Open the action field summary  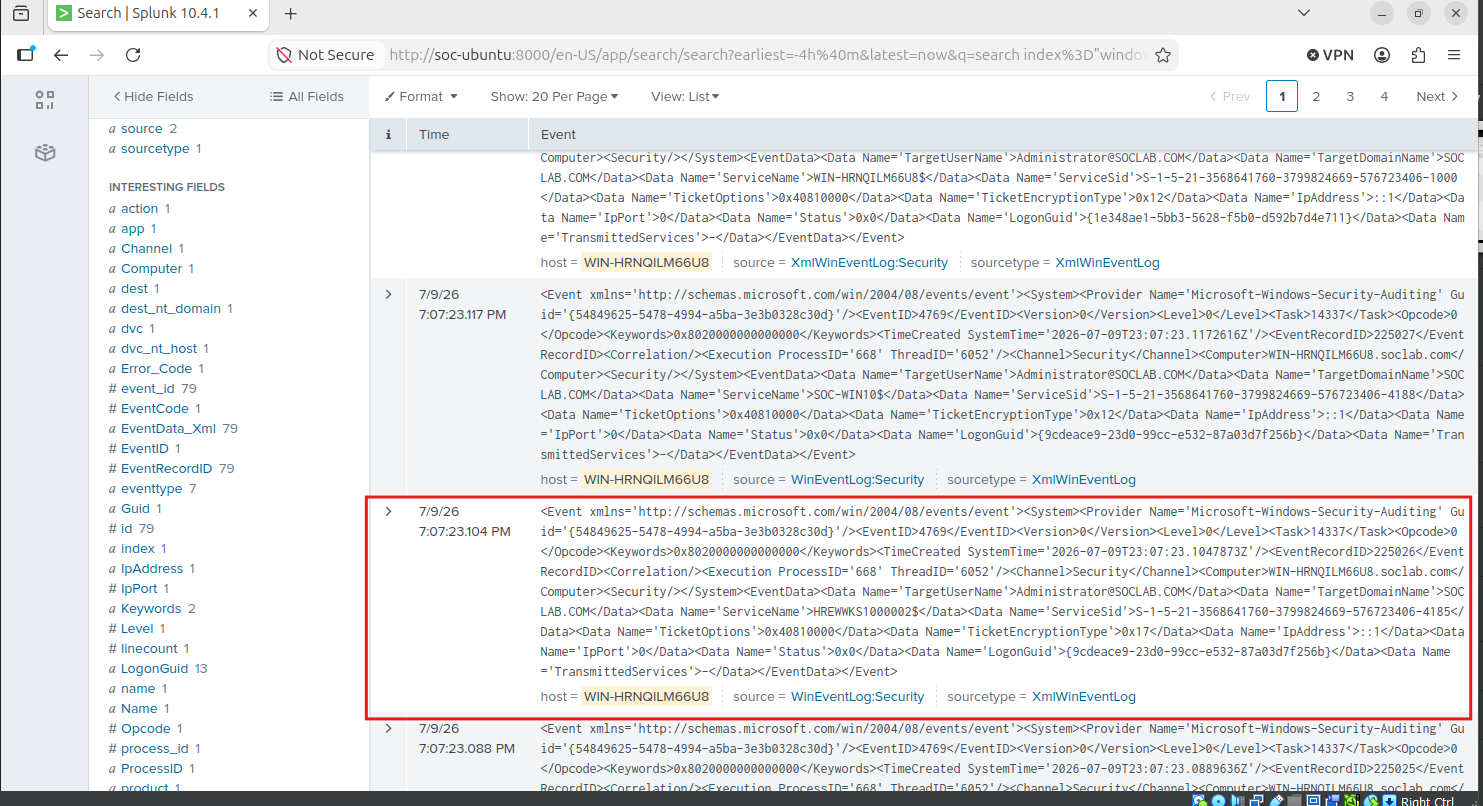pyautogui.click(x=139, y=209)
